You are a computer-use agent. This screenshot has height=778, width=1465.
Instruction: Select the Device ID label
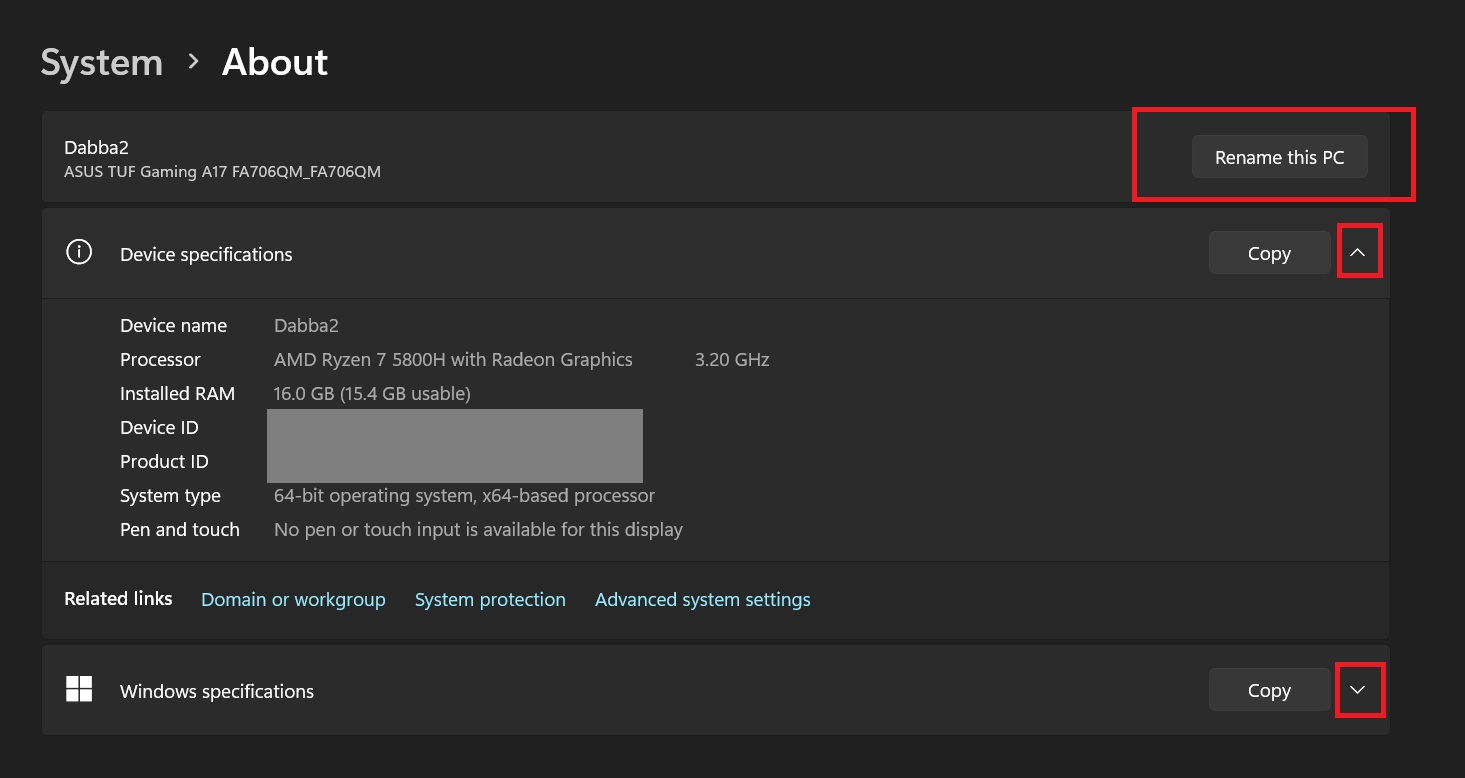pyautogui.click(x=159, y=428)
